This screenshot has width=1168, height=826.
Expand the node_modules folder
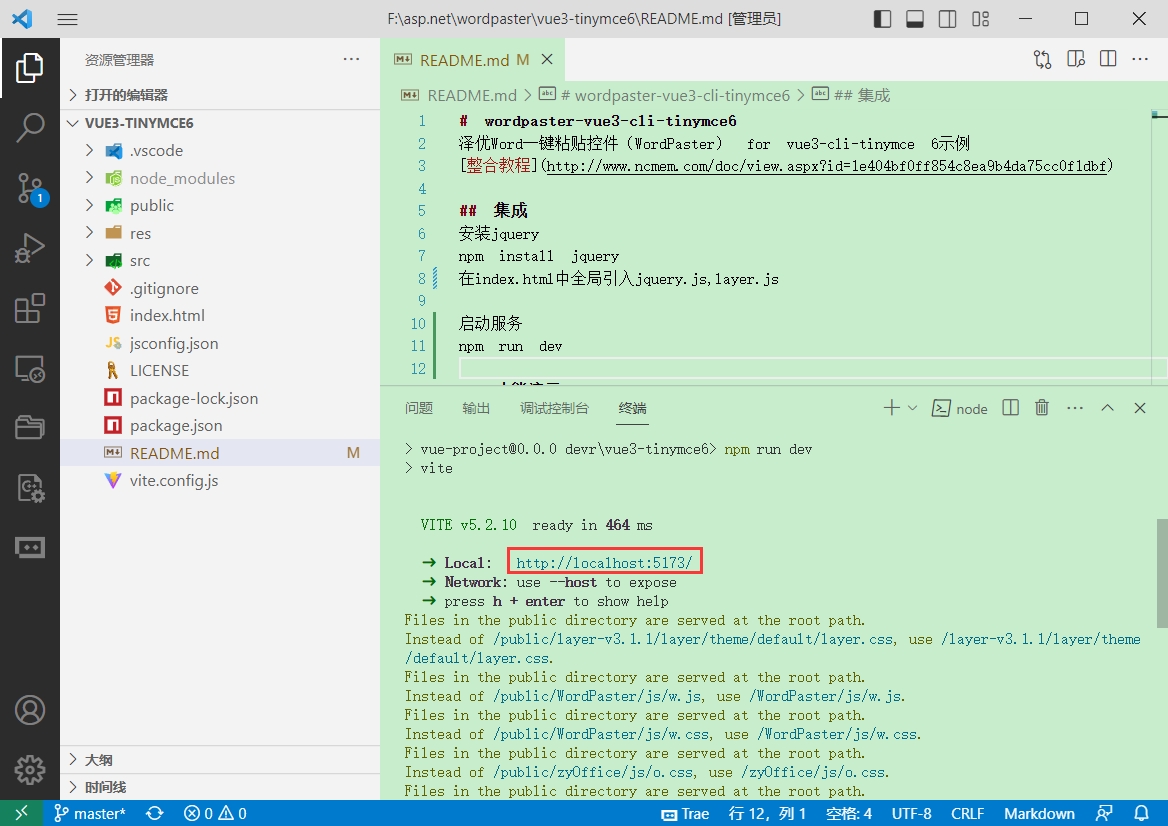pyautogui.click(x=182, y=178)
